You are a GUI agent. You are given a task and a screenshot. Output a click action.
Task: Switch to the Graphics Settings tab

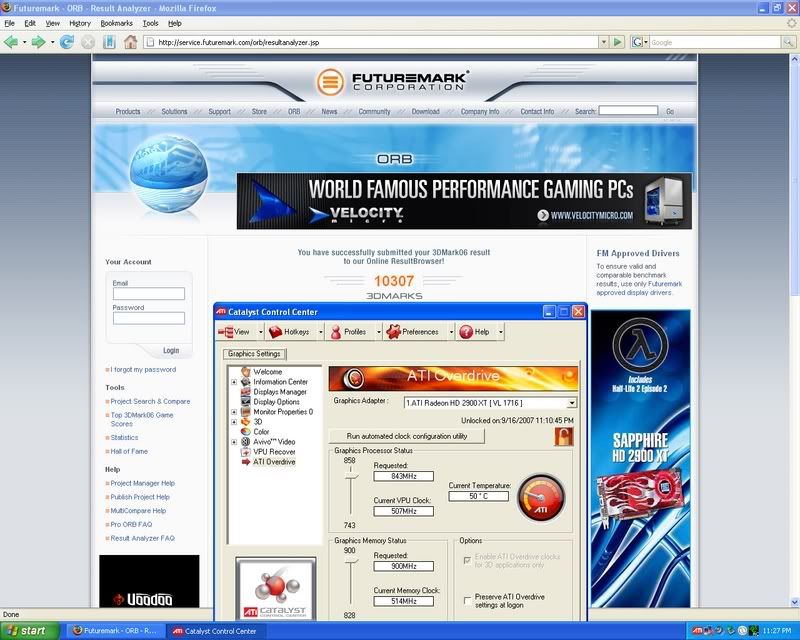coord(254,354)
